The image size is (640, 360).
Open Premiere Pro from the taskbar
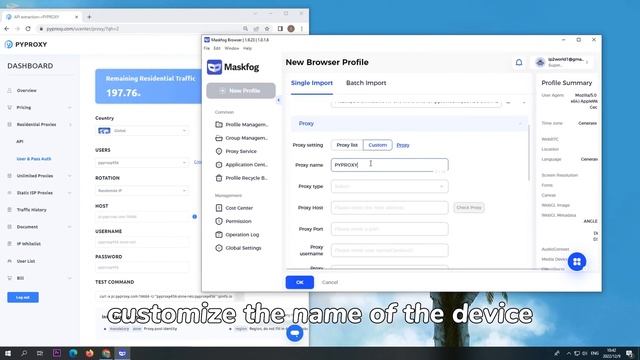tap(57, 353)
